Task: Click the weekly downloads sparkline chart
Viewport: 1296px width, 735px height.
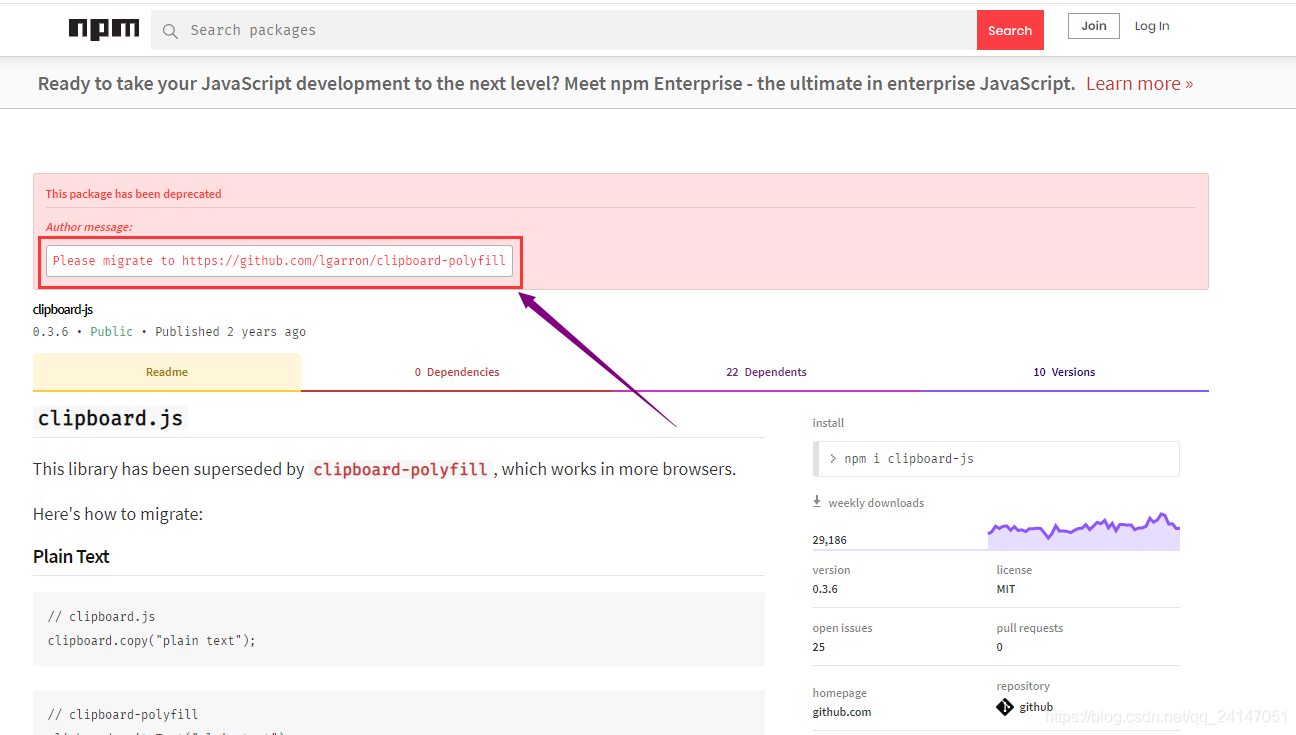Action: 1083,532
